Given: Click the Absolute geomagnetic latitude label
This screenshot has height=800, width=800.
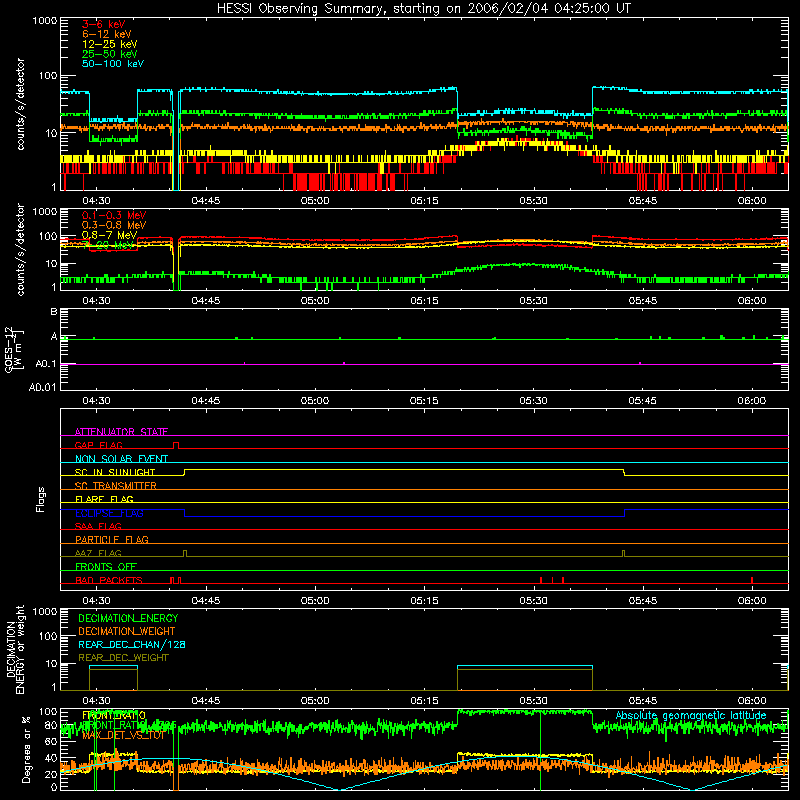Looking at the screenshot, I should click(x=691, y=715).
